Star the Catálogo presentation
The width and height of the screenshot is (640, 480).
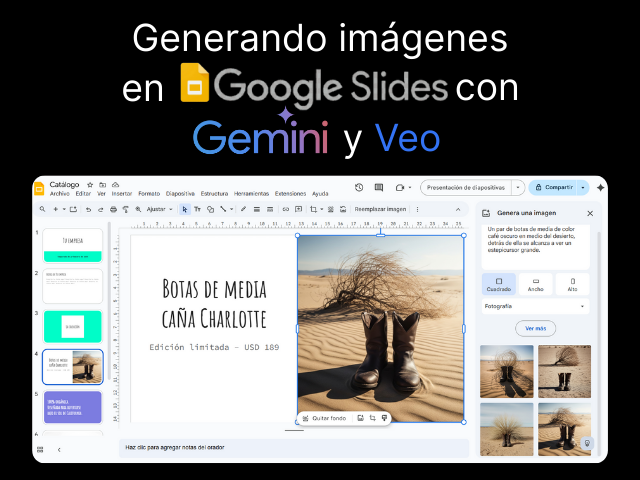click(90, 185)
